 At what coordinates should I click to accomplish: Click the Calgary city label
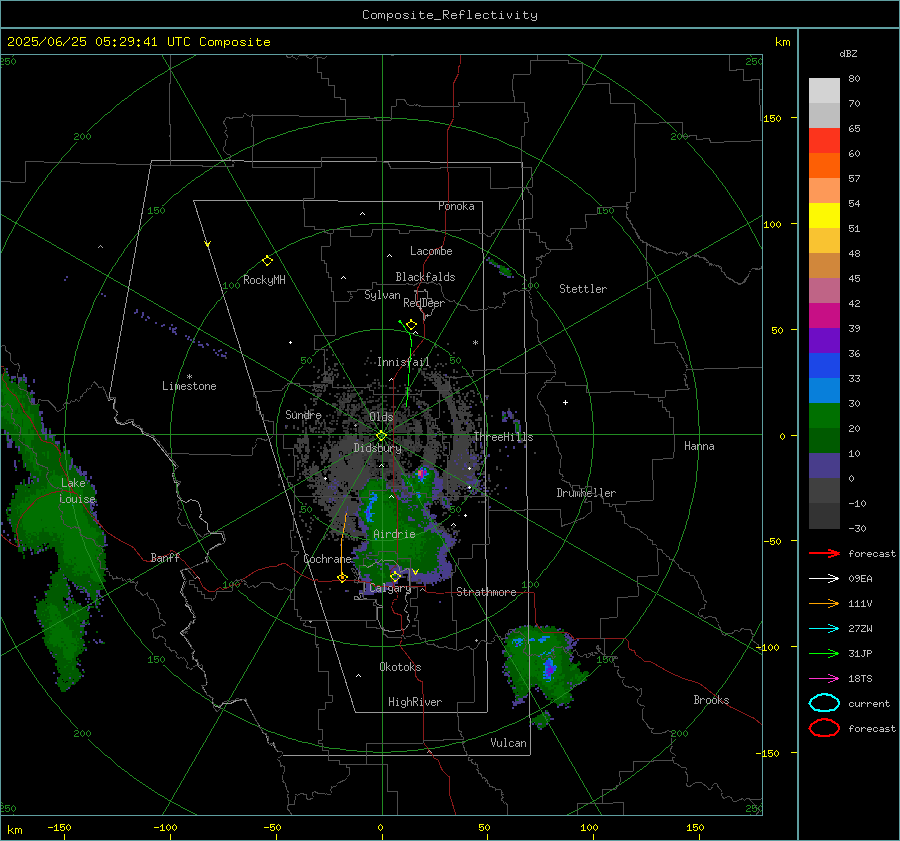coord(390,588)
